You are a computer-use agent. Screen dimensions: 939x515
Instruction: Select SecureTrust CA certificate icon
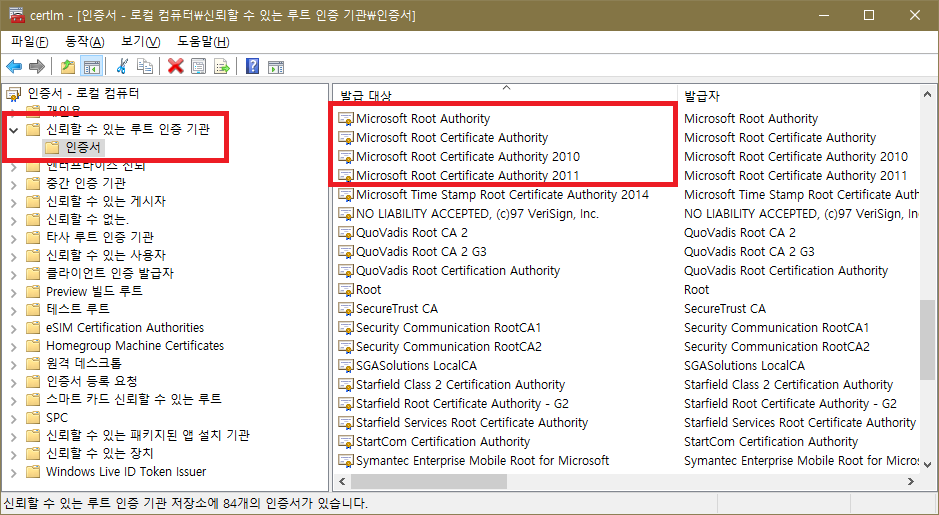pyautogui.click(x=346, y=308)
